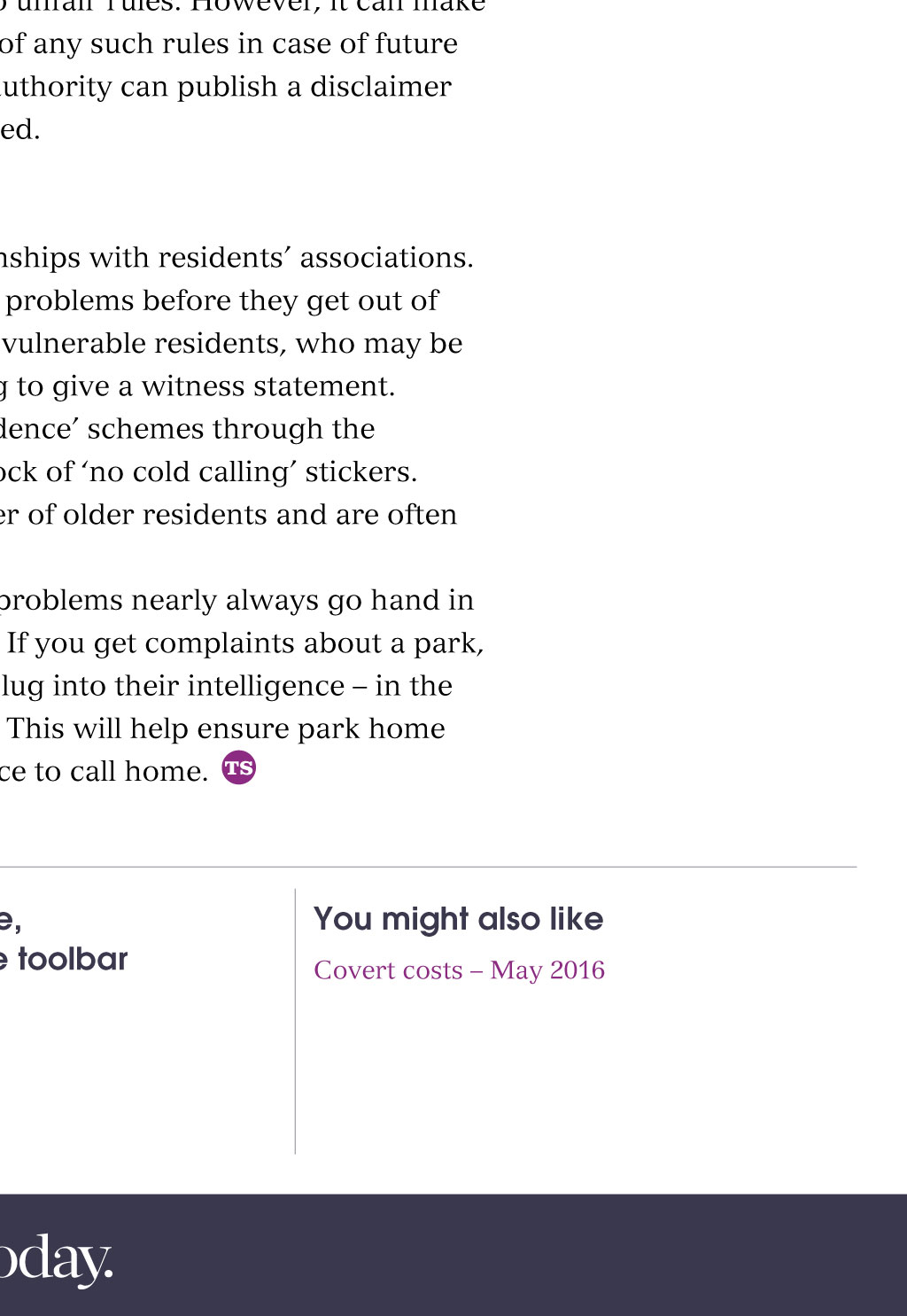
Task: Click the purple TS end-of-article icon
Action: (239, 767)
